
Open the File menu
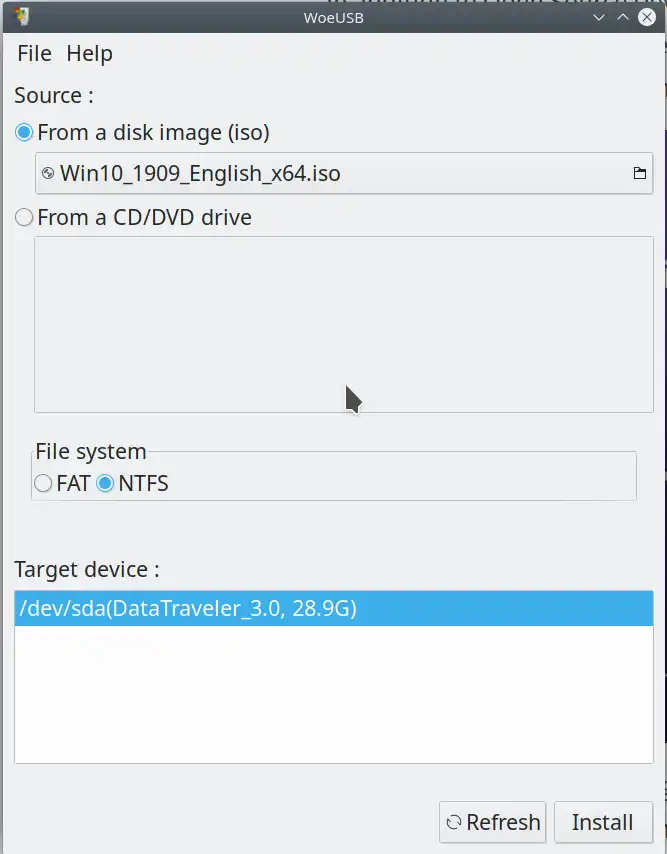click(x=34, y=53)
